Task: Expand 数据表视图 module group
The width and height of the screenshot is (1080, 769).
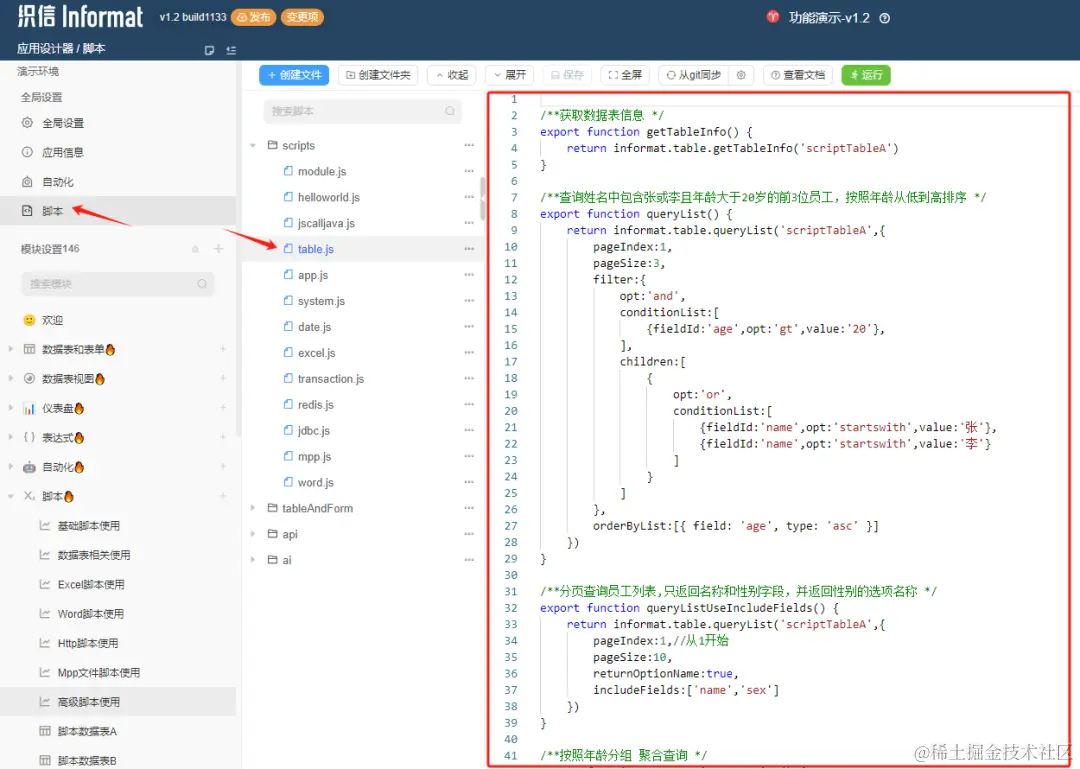Action: coord(10,379)
